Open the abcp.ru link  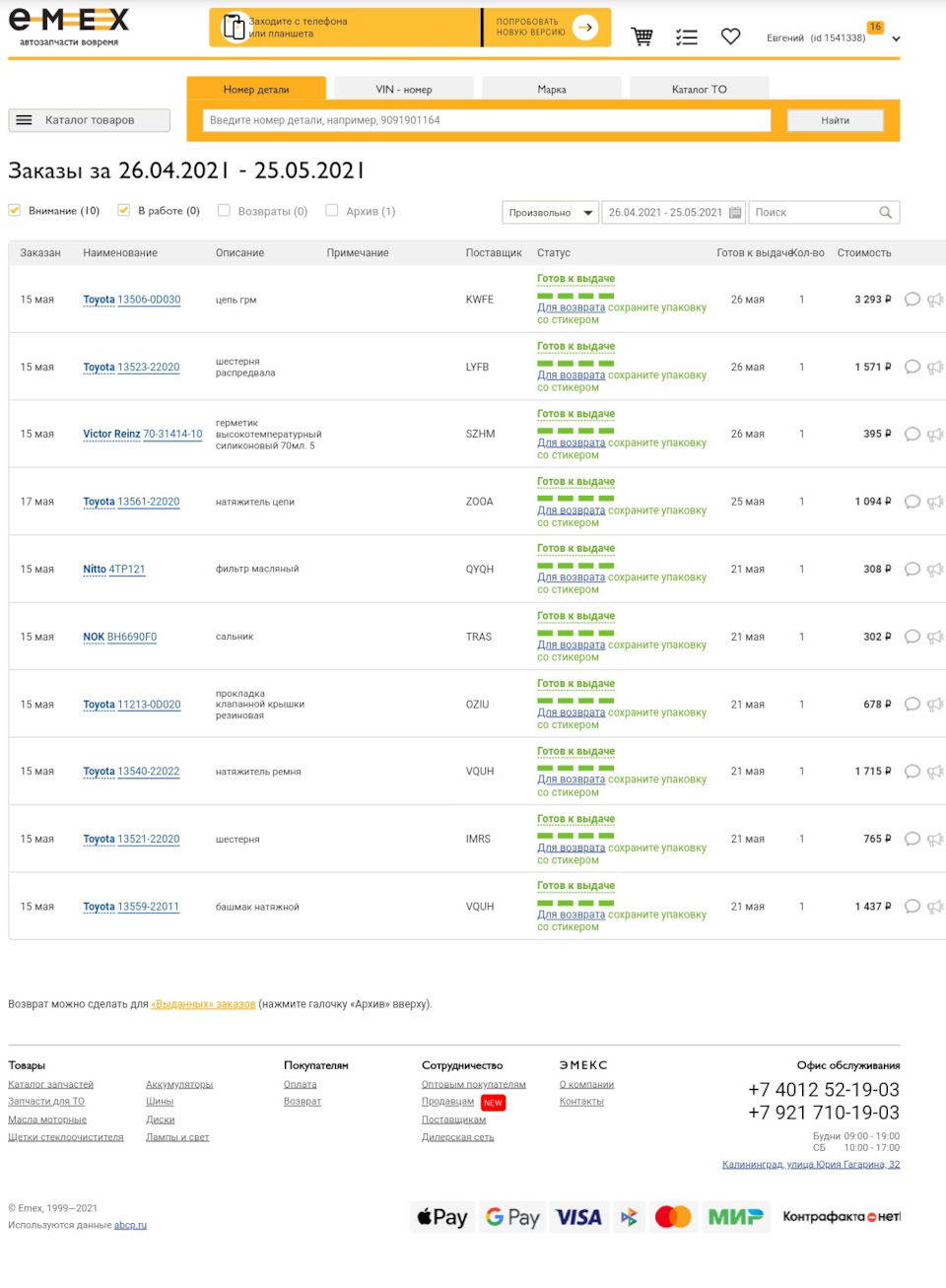click(x=130, y=1225)
